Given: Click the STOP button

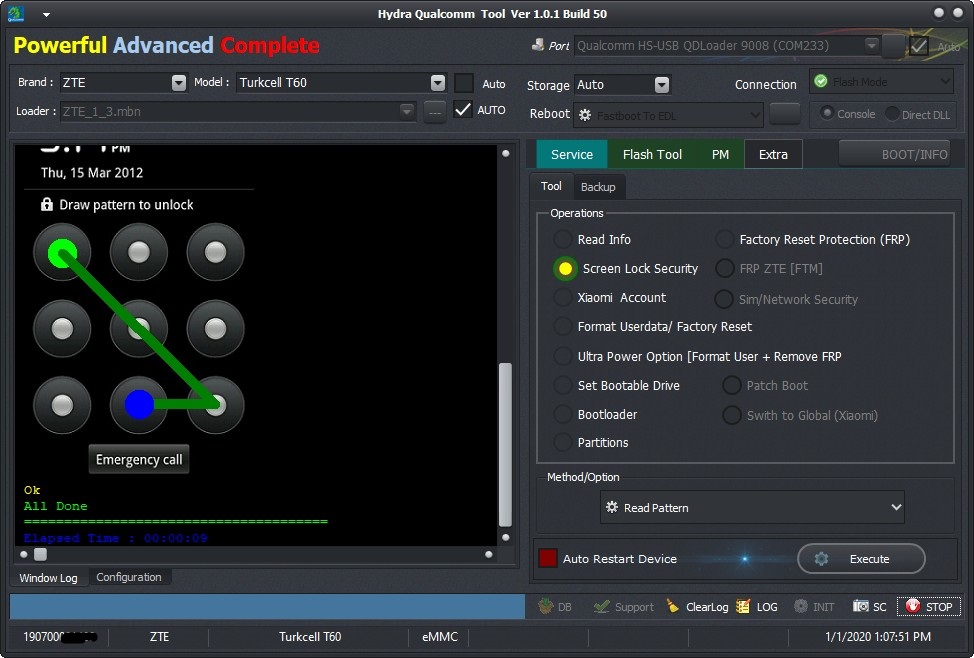Looking at the screenshot, I should click(x=929, y=606).
